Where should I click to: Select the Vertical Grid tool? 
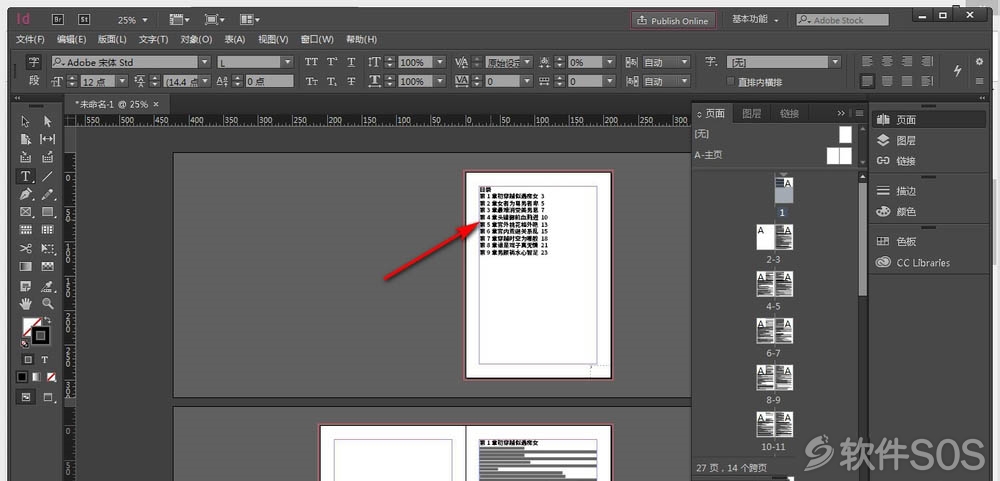click(47, 230)
